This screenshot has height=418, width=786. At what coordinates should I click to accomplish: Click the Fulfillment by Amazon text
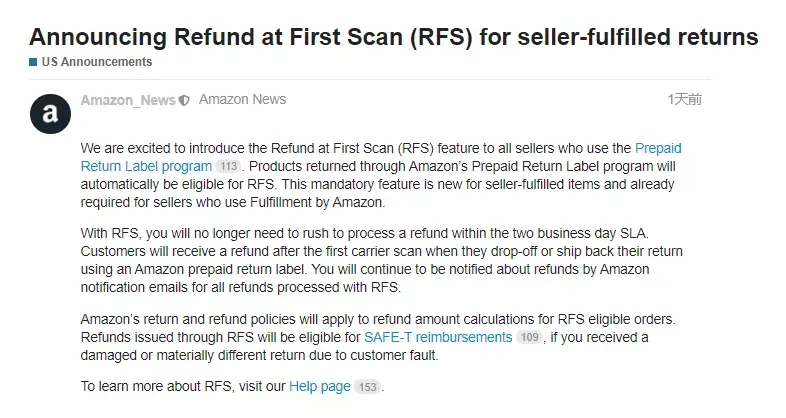(x=317, y=202)
